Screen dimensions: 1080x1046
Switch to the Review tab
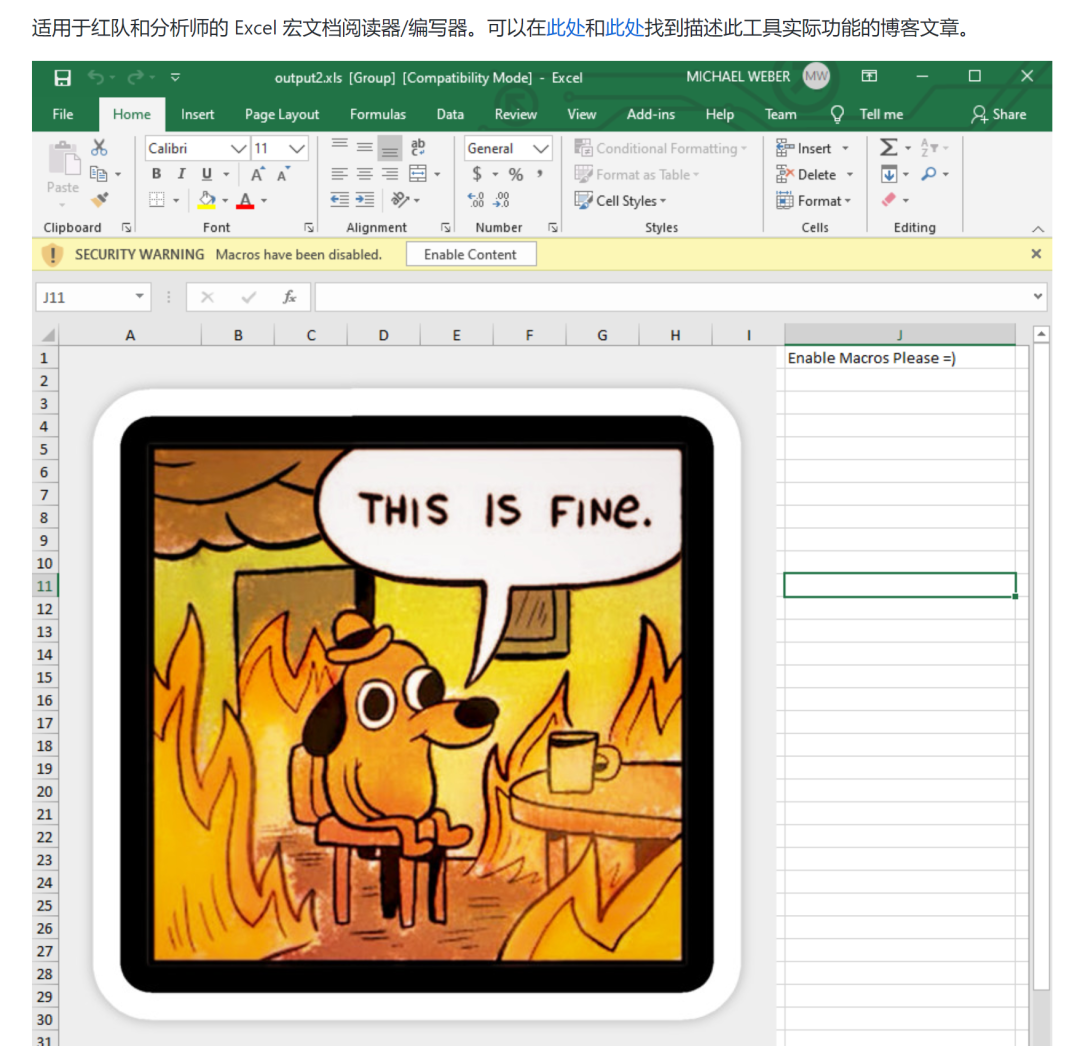(x=515, y=114)
